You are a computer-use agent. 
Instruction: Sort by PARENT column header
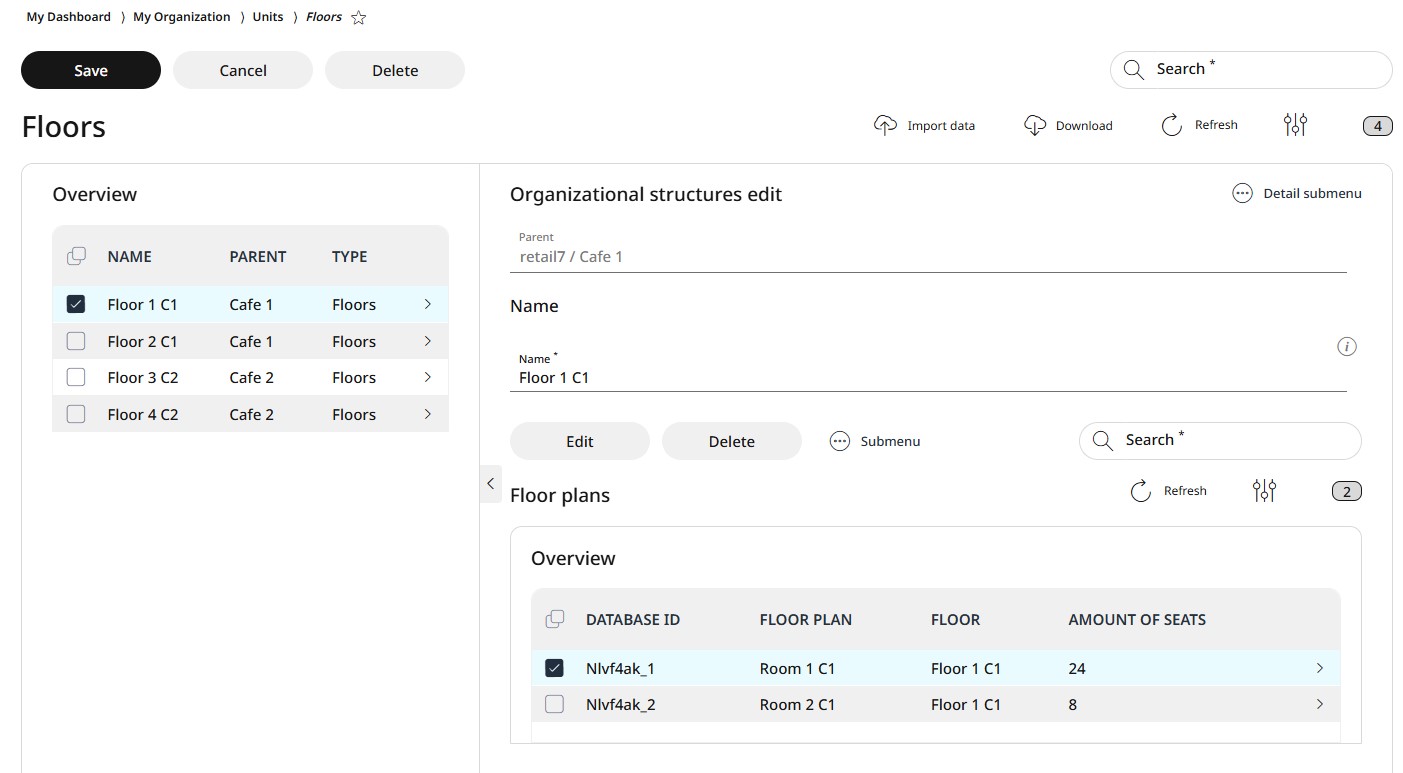pos(258,257)
